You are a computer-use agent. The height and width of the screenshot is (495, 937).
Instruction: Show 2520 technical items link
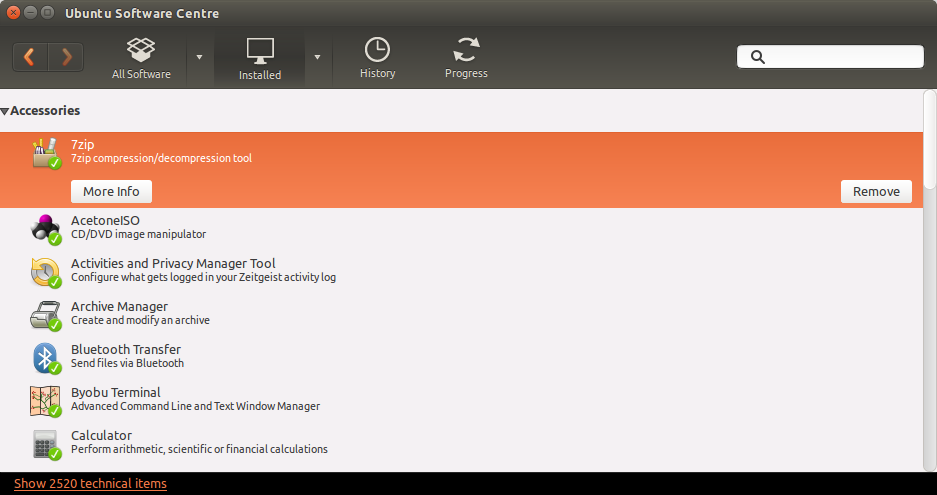click(90, 484)
